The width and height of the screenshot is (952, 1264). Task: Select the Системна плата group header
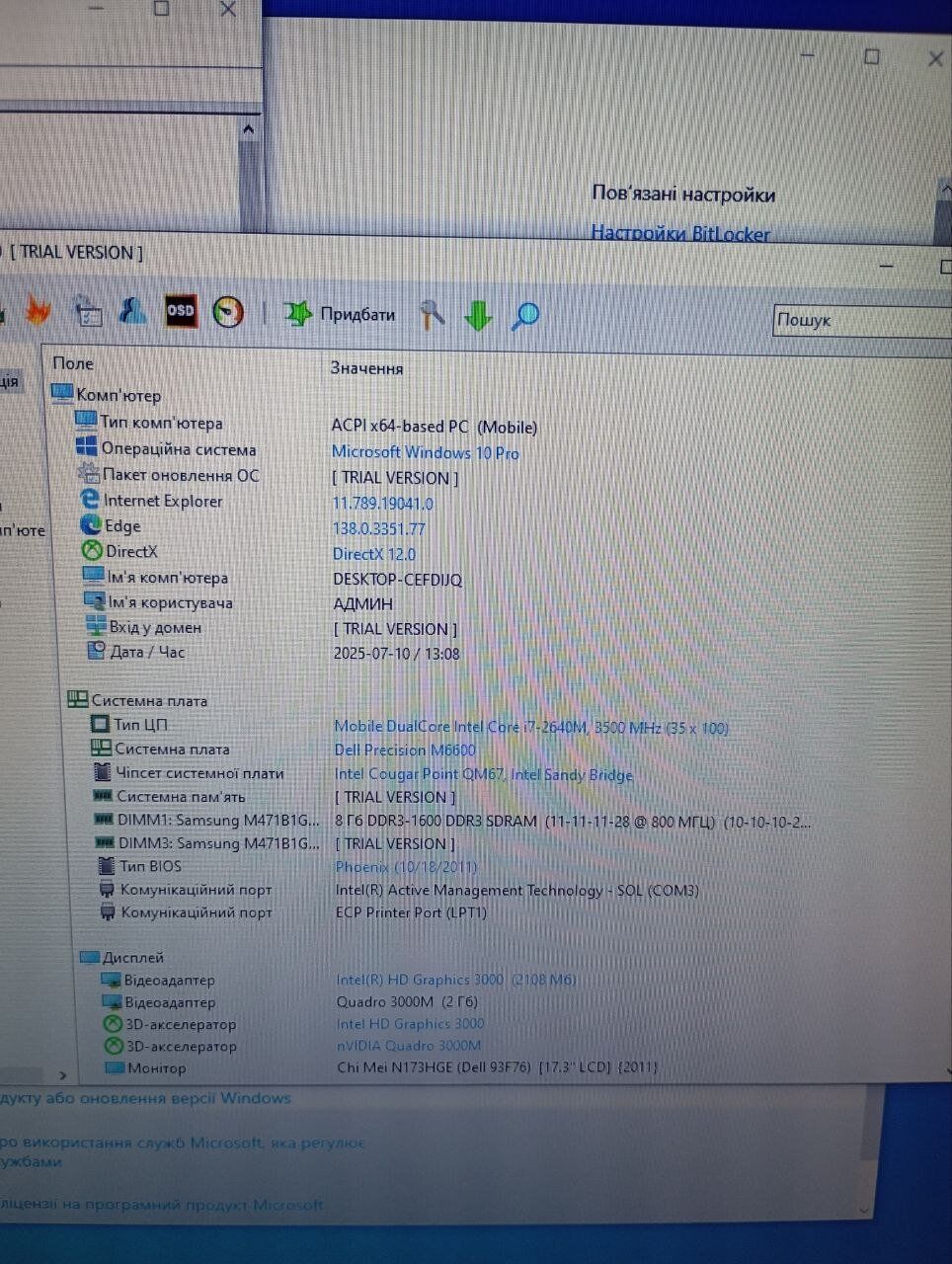[148, 700]
